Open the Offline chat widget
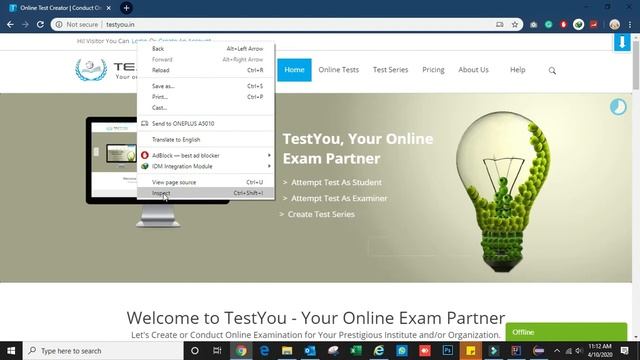Screen dimensions: 640x360 [x=566, y=332]
